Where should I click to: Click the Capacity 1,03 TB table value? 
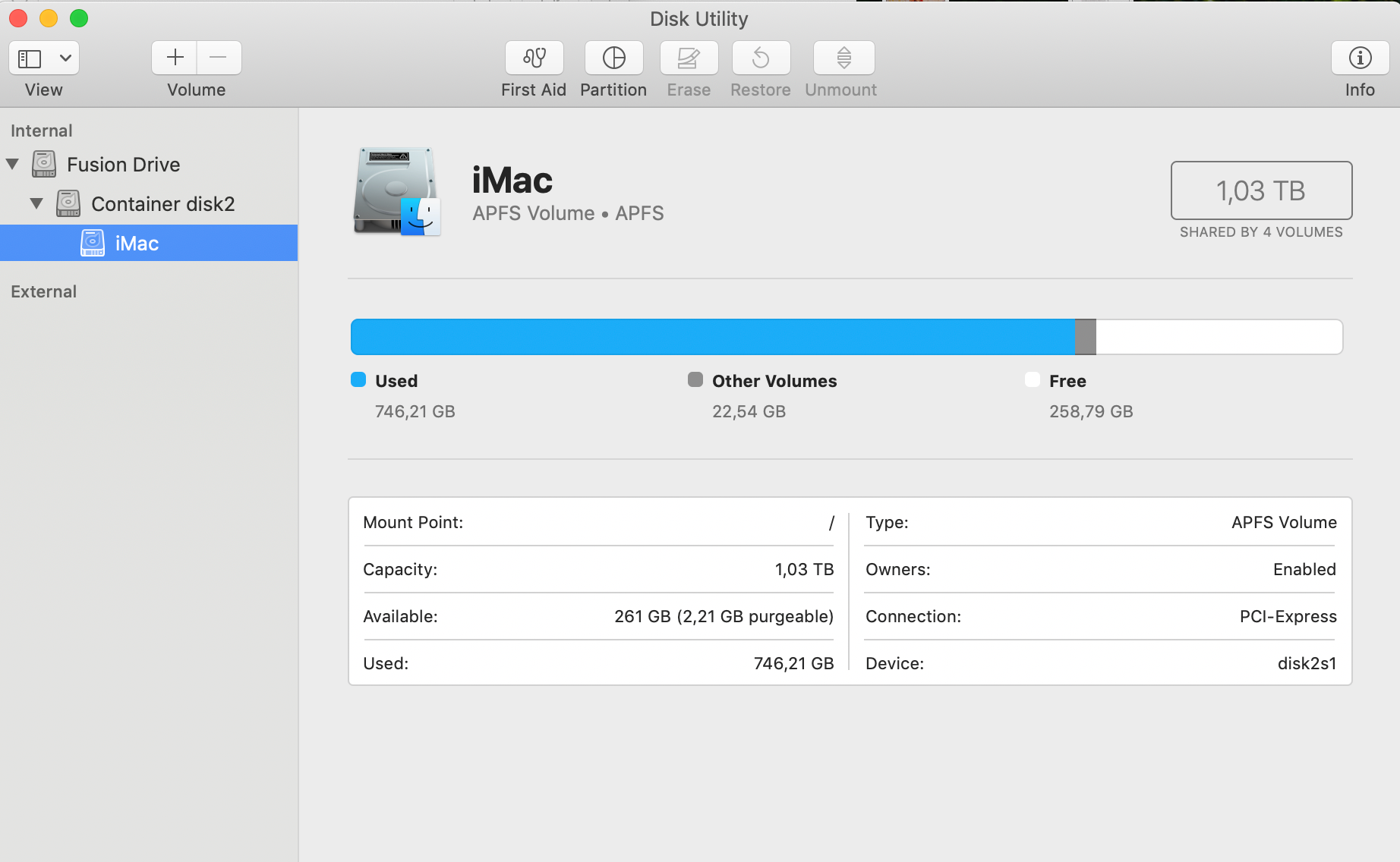[x=804, y=569]
